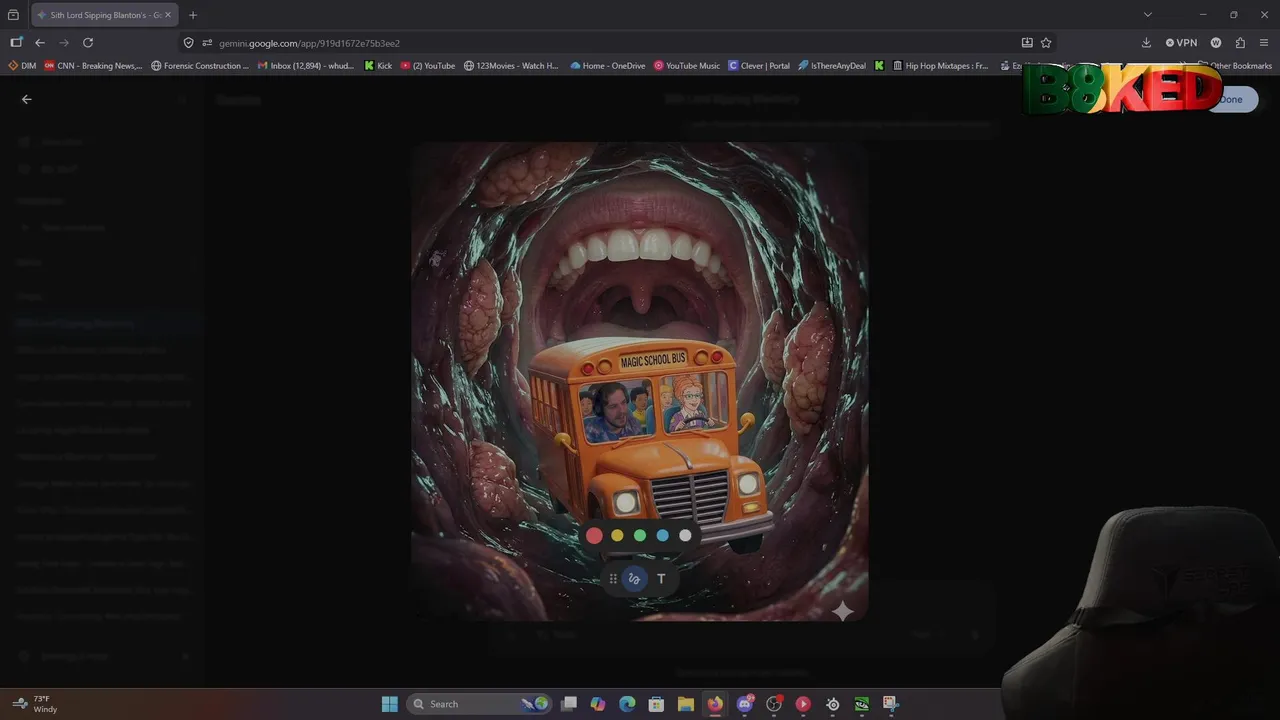Open the extensions puzzle icon
The height and width of the screenshot is (720, 1280).
1240,43
